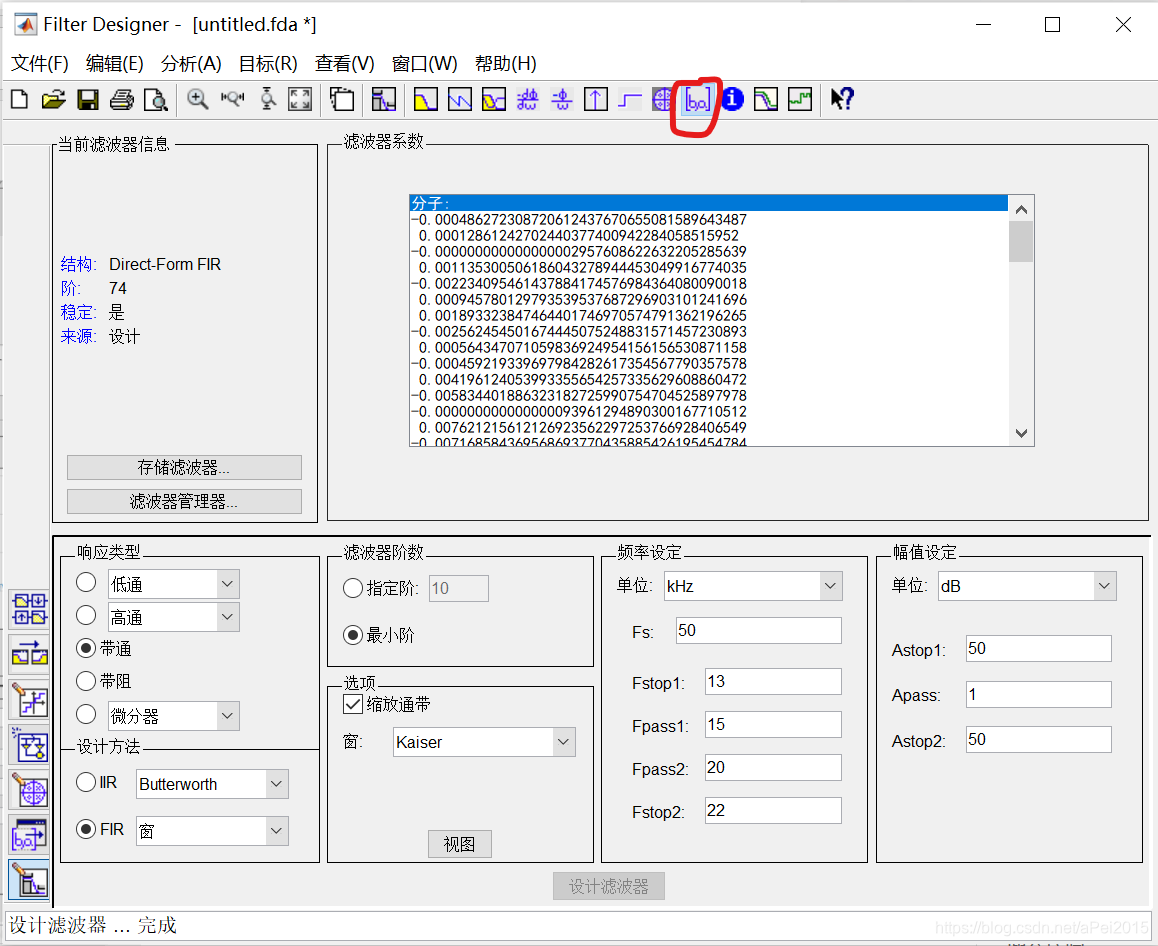1158x946 pixels.
Task: Expand the 低通 type dropdown
Action: point(227,584)
